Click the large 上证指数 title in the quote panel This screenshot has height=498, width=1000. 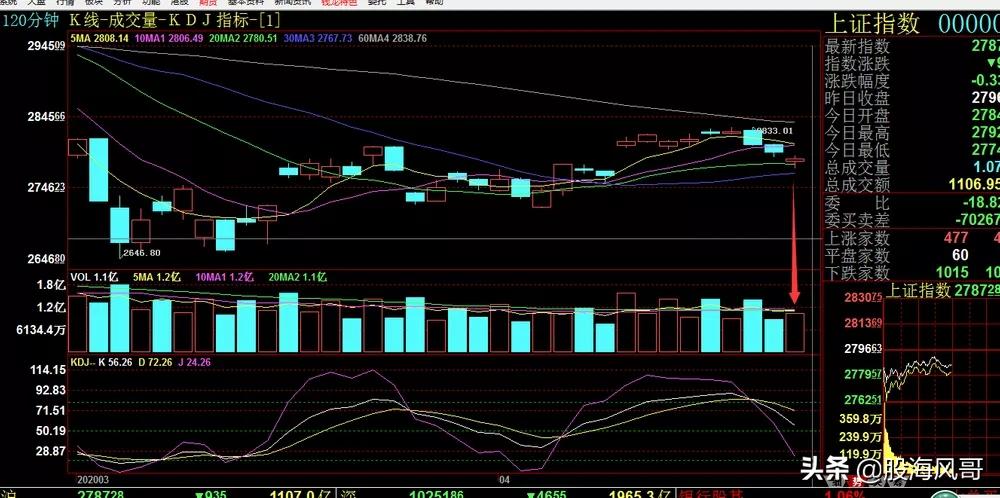point(873,24)
